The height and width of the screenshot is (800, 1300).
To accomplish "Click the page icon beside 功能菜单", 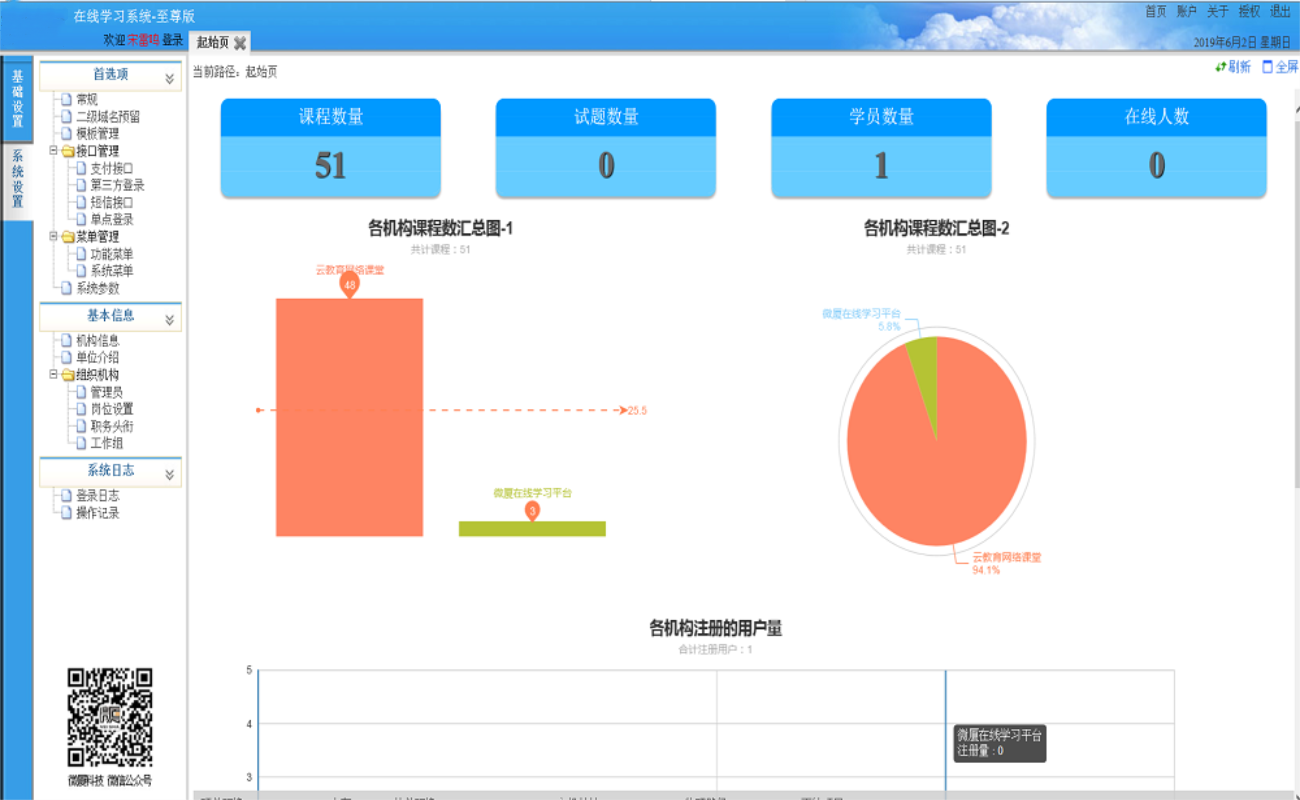I will click(x=81, y=254).
